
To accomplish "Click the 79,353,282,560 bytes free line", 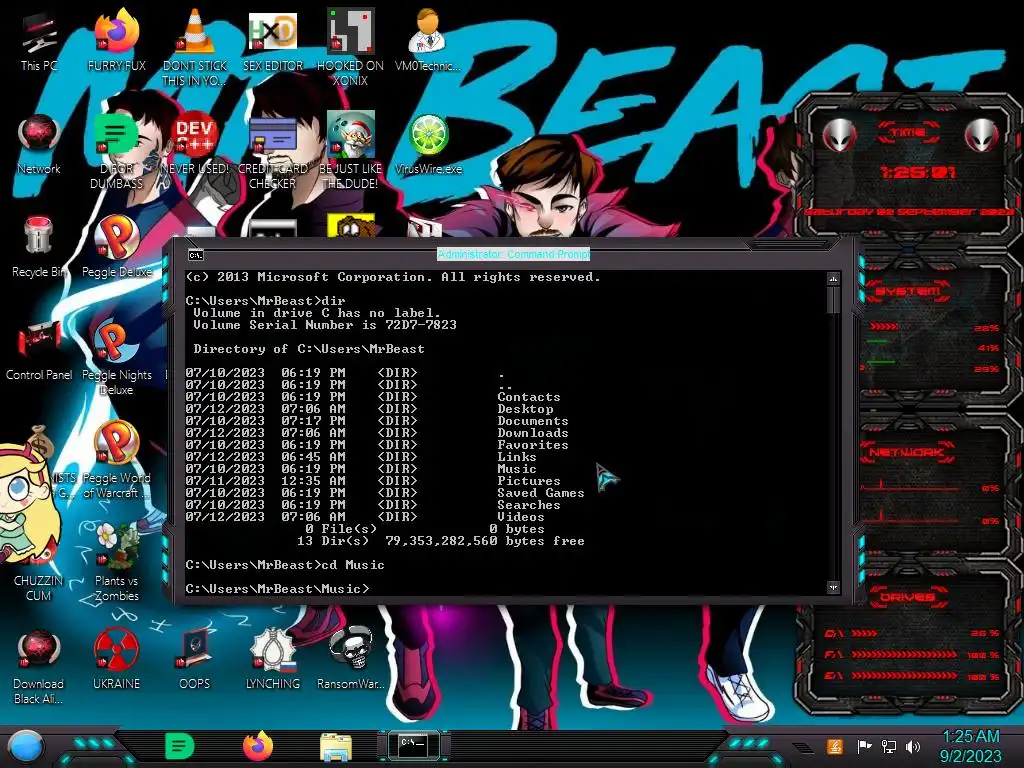I will pyautogui.click(x=441, y=541).
